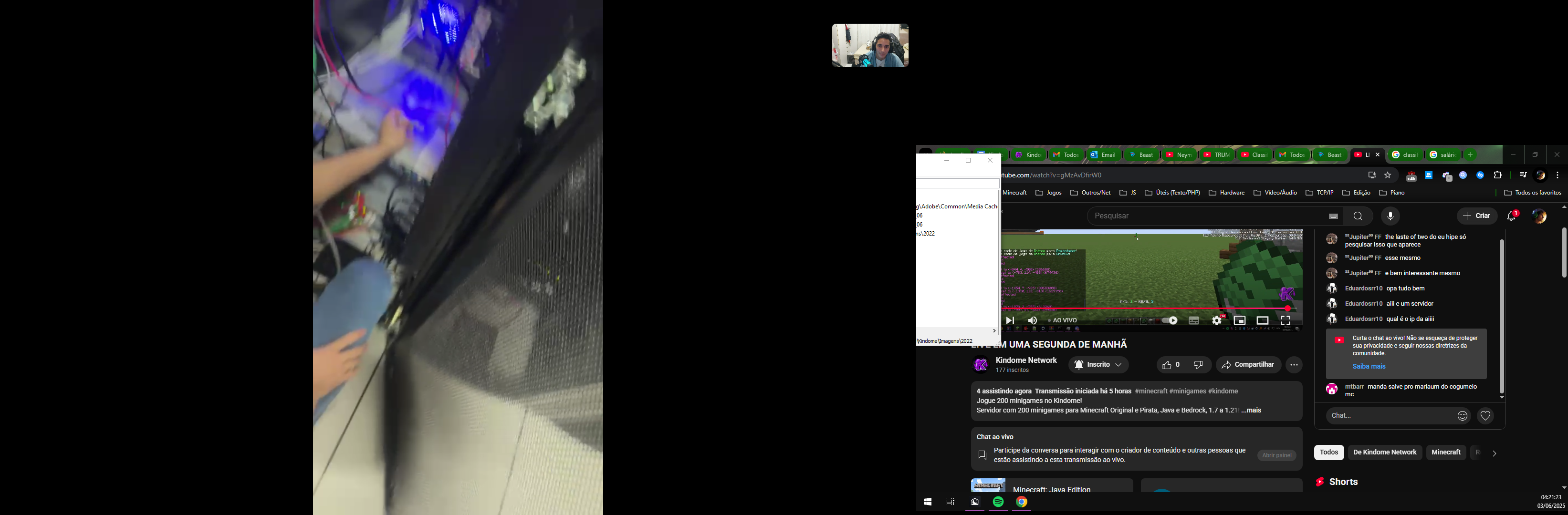Open the Úteis (Texto/PHP) bookmarks folder
1568x515 pixels.
tap(1172, 193)
